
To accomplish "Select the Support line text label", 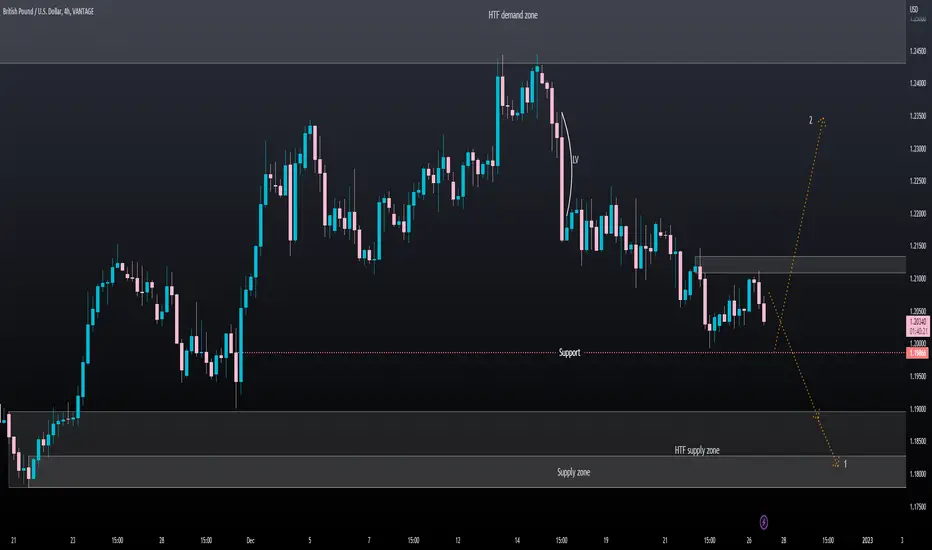I will pos(569,353).
